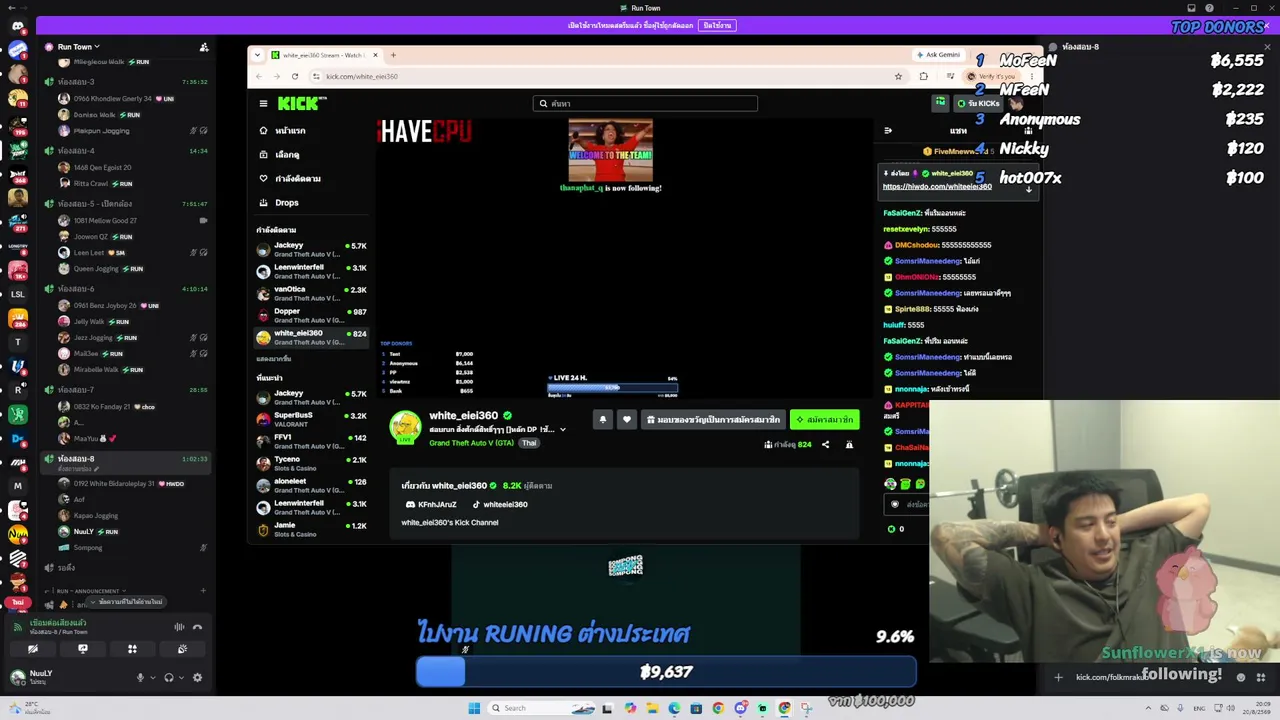1280x720 pixels.
Task: Open microphone input options dropdown
Action: tap(152, 678)
